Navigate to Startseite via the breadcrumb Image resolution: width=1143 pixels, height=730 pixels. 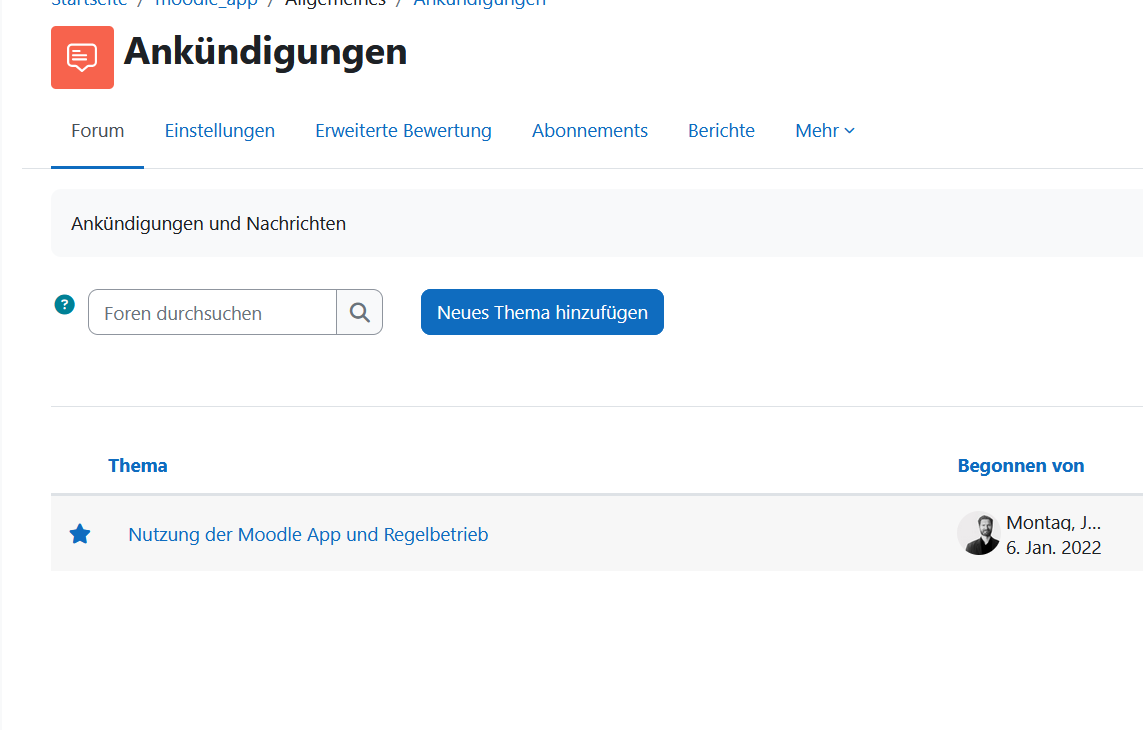point(89,3)
